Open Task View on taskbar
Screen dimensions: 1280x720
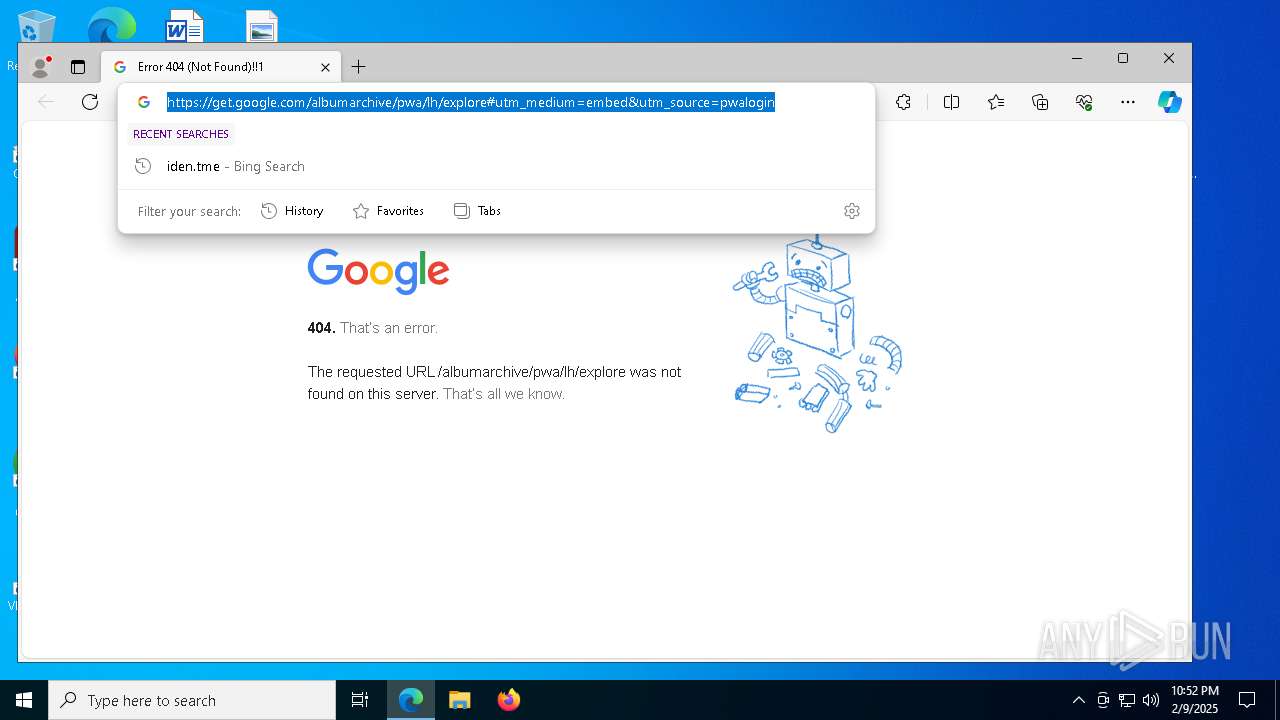tap(360, 700)
